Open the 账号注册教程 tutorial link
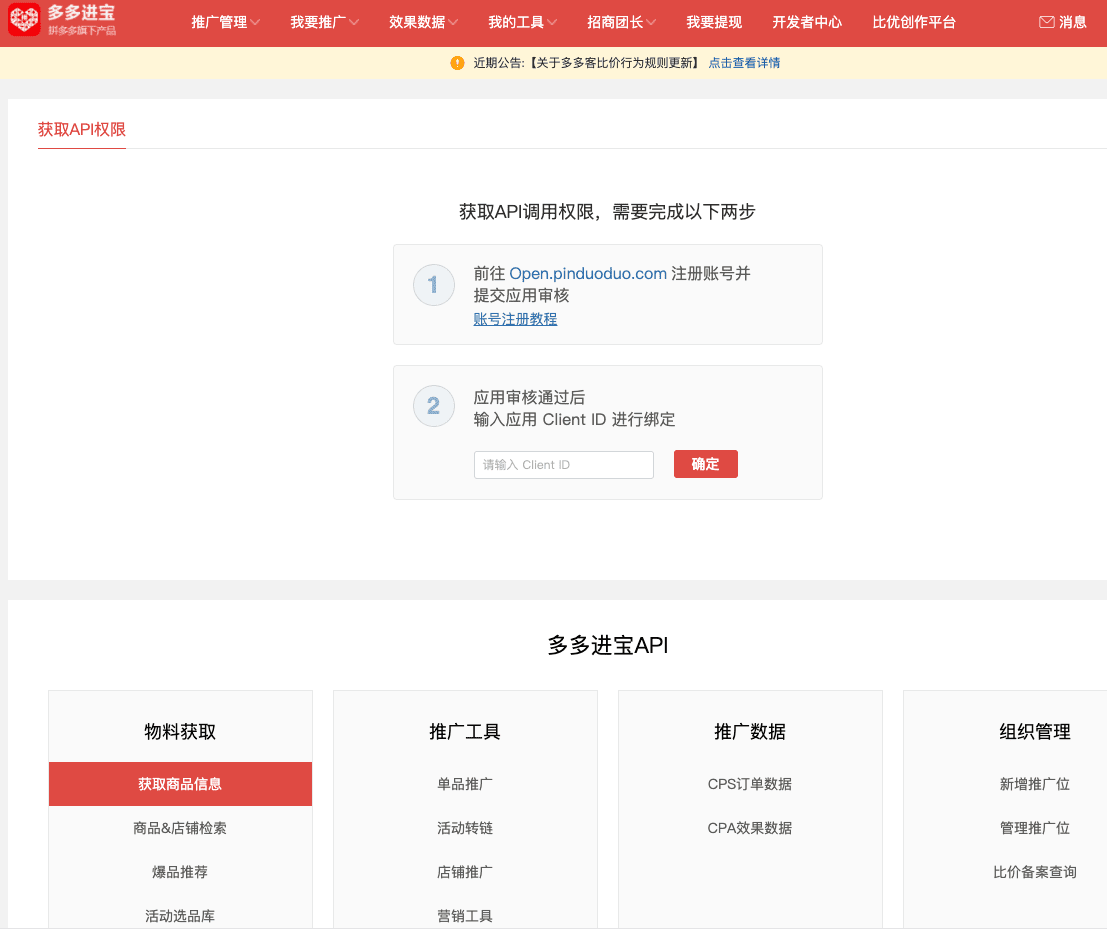 pyautogui.click(x=515, y=319)
